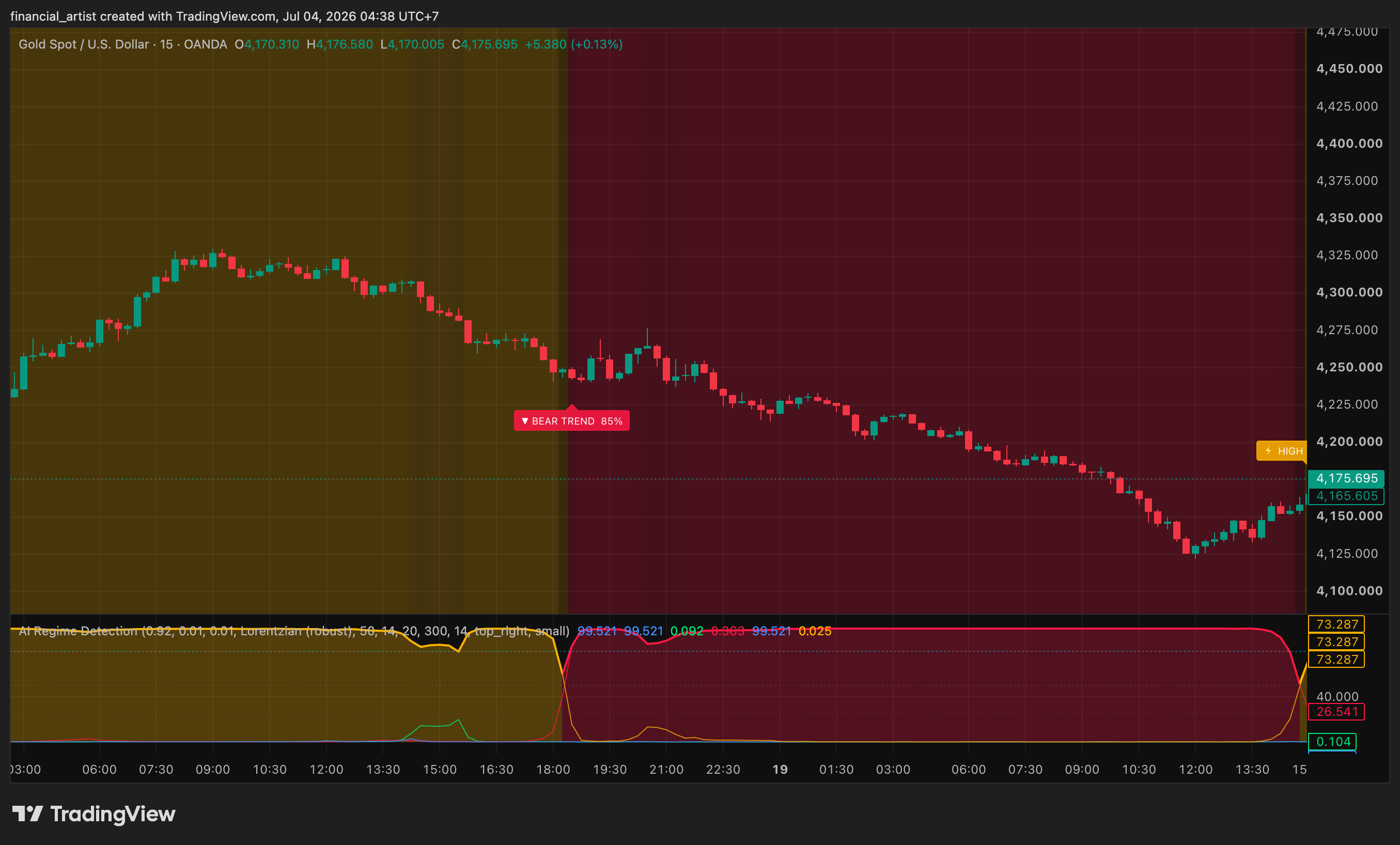Click the 15:00 time axis label

[x=440, y=770]
